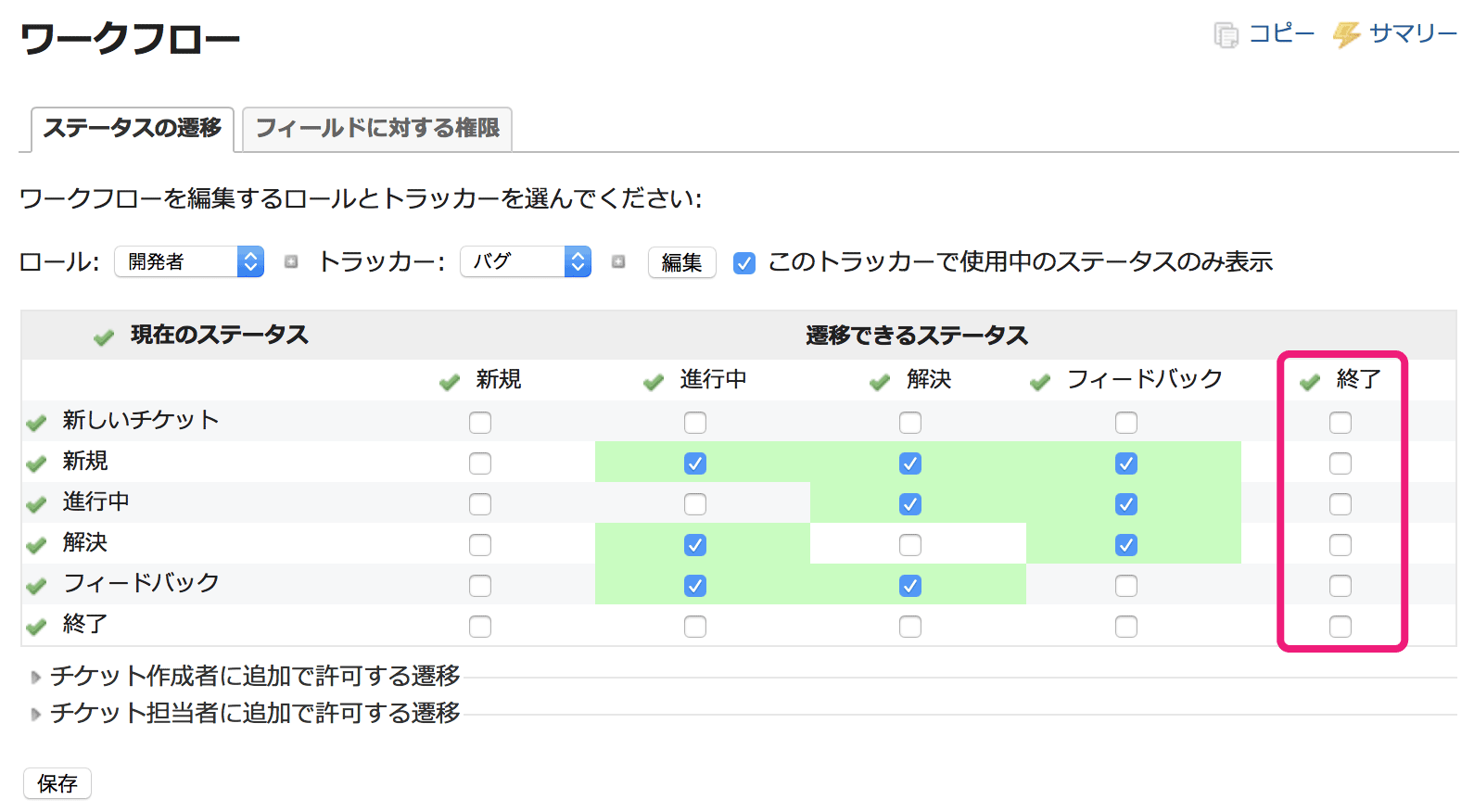The height and width of the screenshot is (812, 1474).
Task: Click the lightning summary icon beside サマリー
Action: 1346,35
